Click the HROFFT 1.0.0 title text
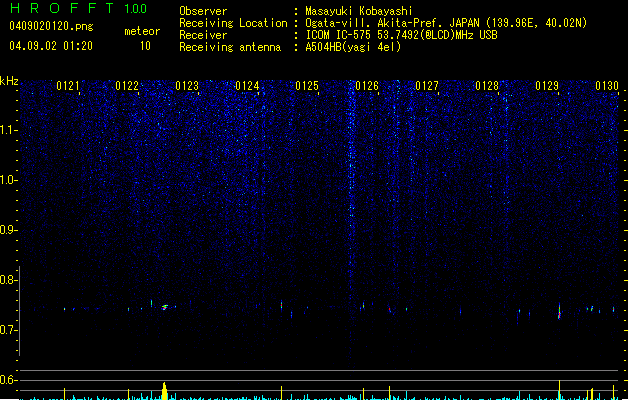Viewport: 629px width, 400px height. 78,8
